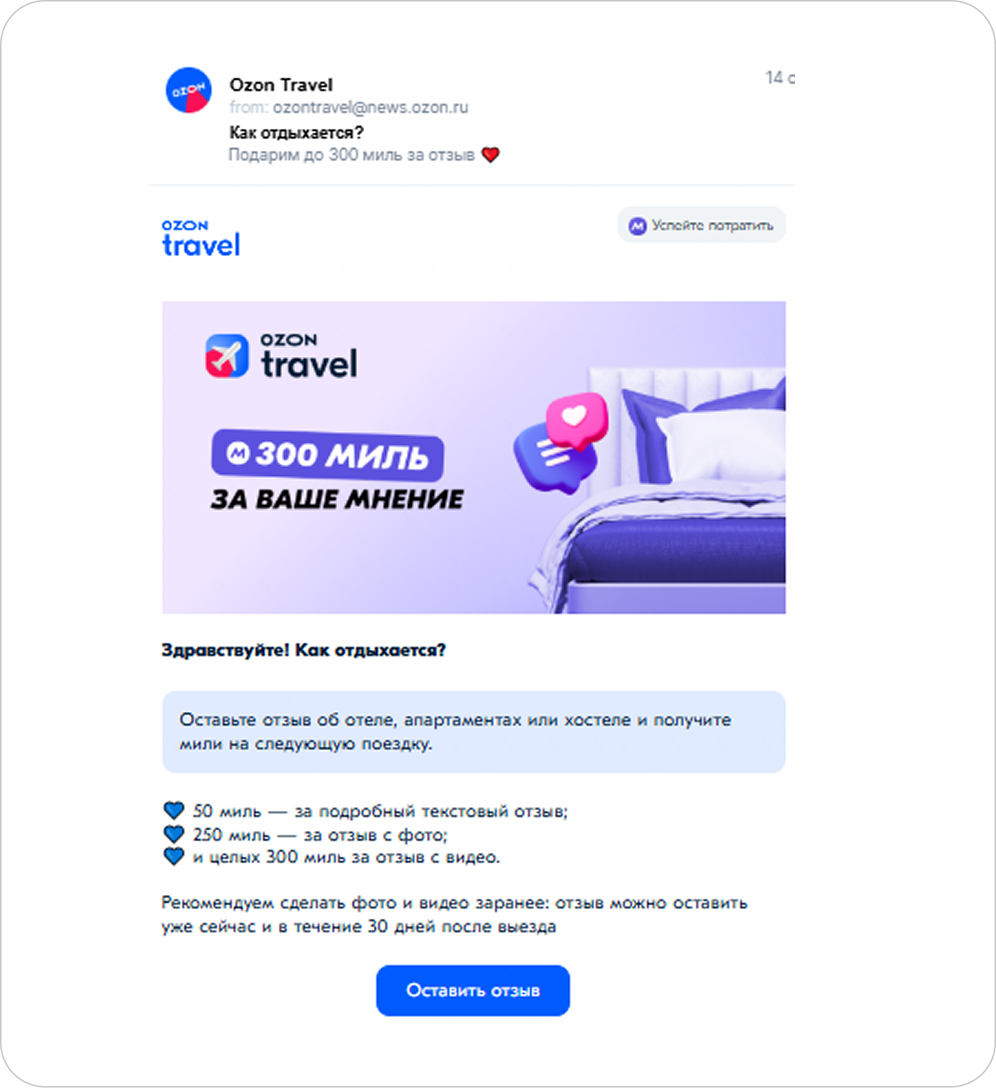Open the bed promotional banner image
This screenshot has height=1088, width=996.
point(473,457)
